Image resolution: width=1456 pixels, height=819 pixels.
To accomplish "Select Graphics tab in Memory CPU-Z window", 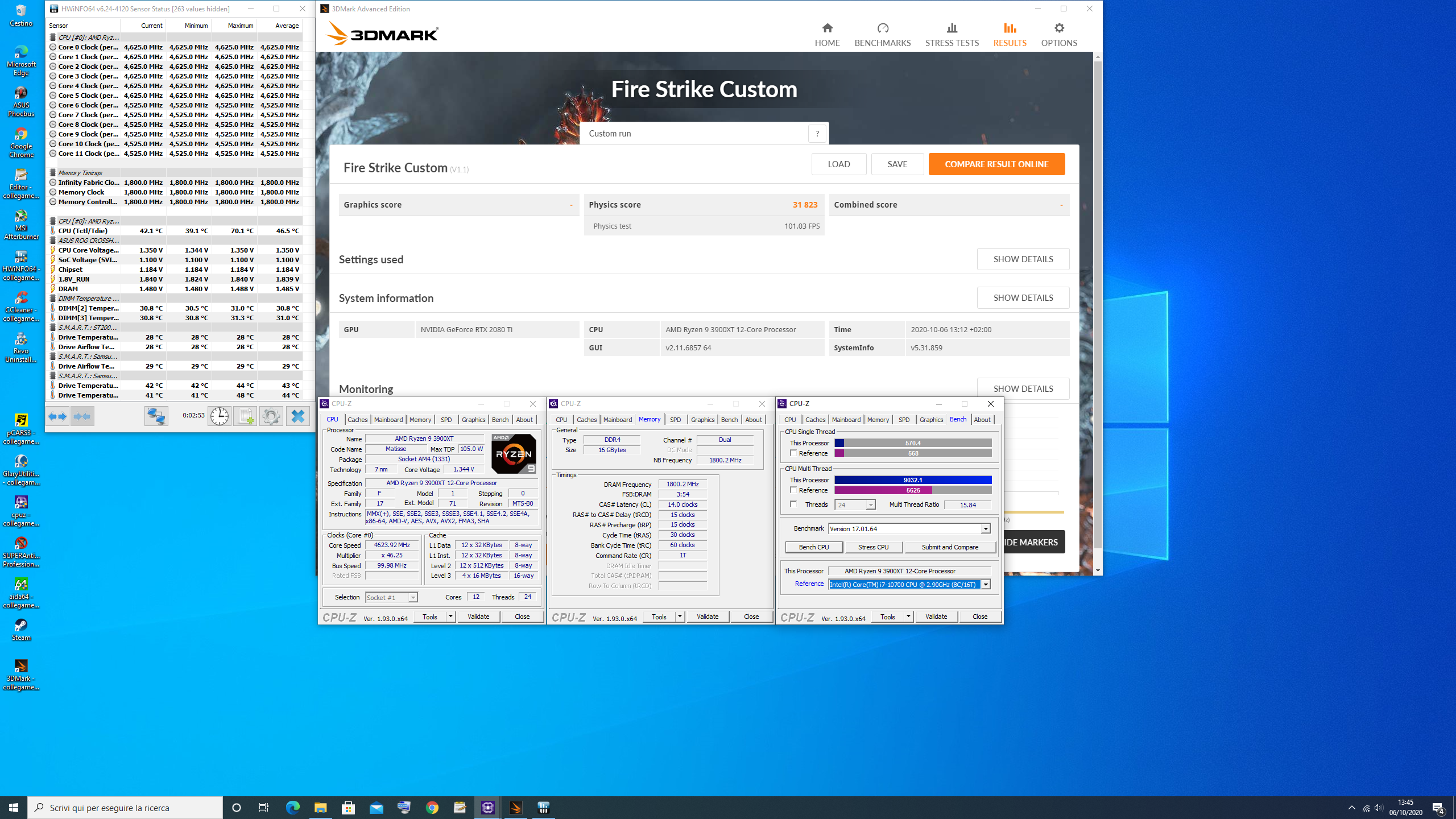I will point(702,420).
